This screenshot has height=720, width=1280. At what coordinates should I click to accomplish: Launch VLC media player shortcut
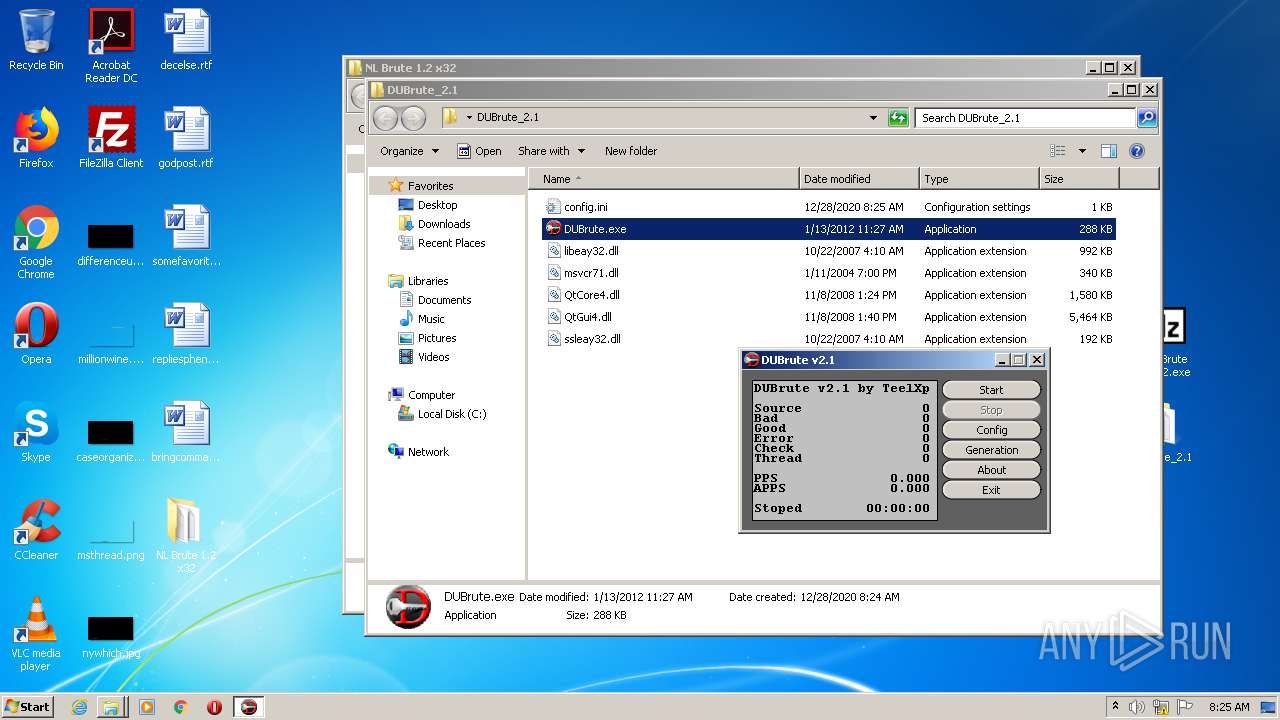36,634
